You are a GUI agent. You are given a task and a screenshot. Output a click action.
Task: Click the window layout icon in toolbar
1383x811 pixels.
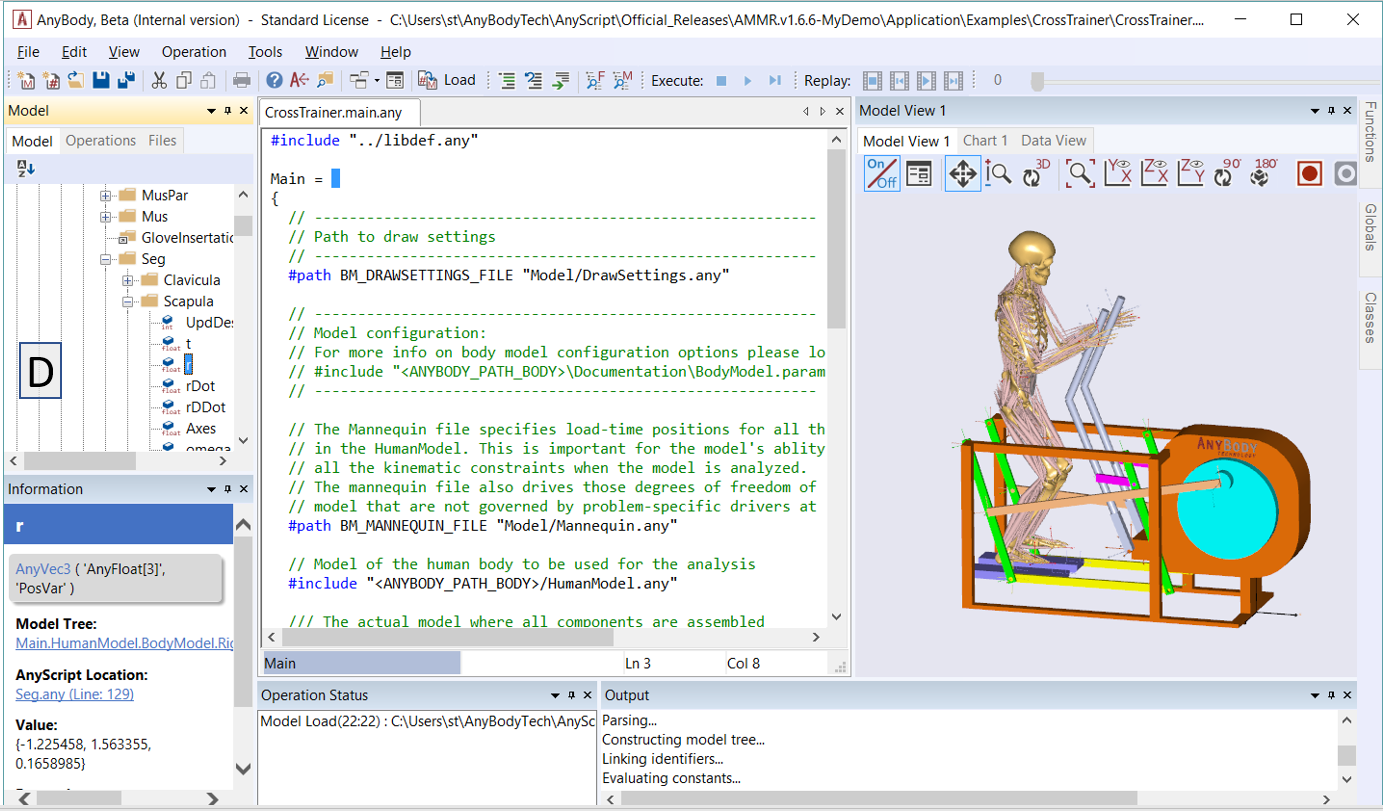pyautogui.click(x=358, y=80)
